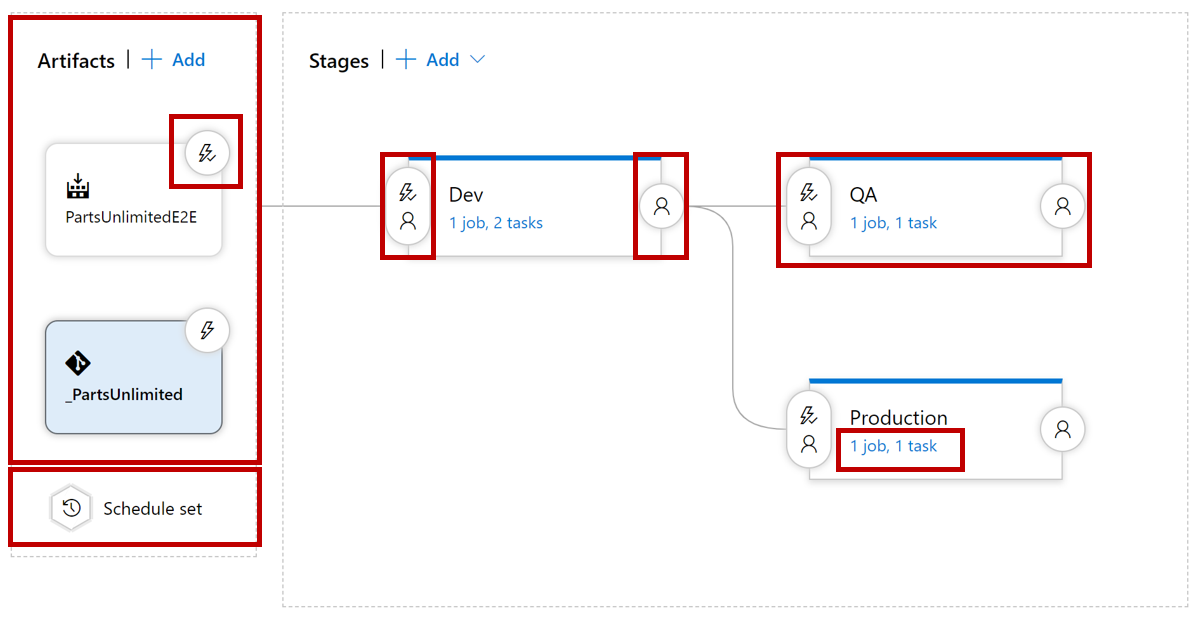Open QA stage '1 job, 1 task' link
Viewport: 1198px width, 619px height.
pyautogui.click(x=893, y=223)
